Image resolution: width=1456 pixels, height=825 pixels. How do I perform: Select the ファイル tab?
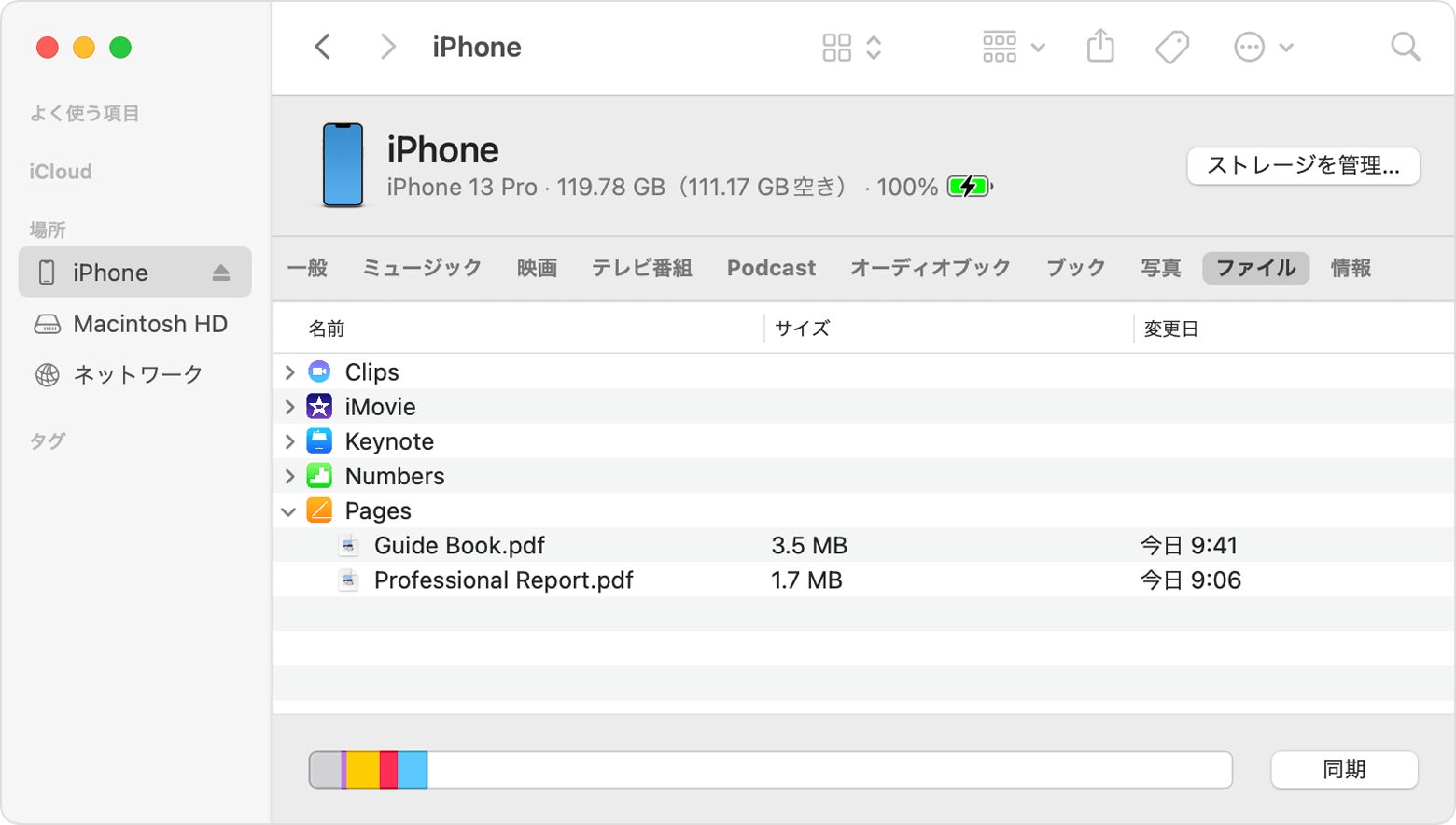pyautogui.click(x=1255, y=269)
